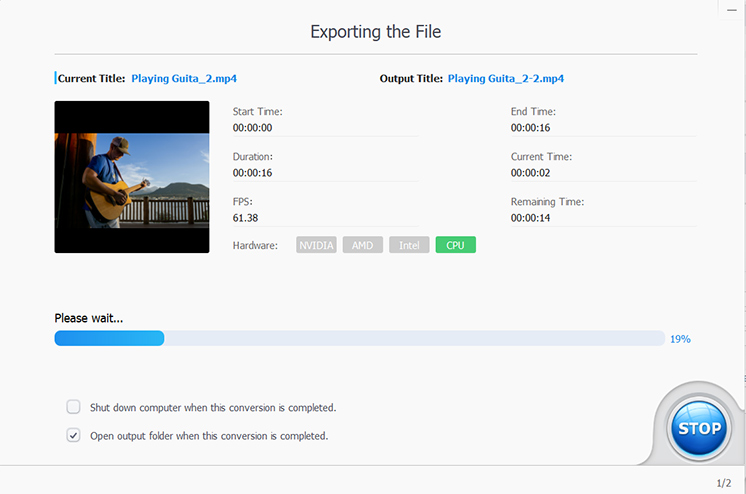Click the End Time label
746x494 pixels.
533,111
